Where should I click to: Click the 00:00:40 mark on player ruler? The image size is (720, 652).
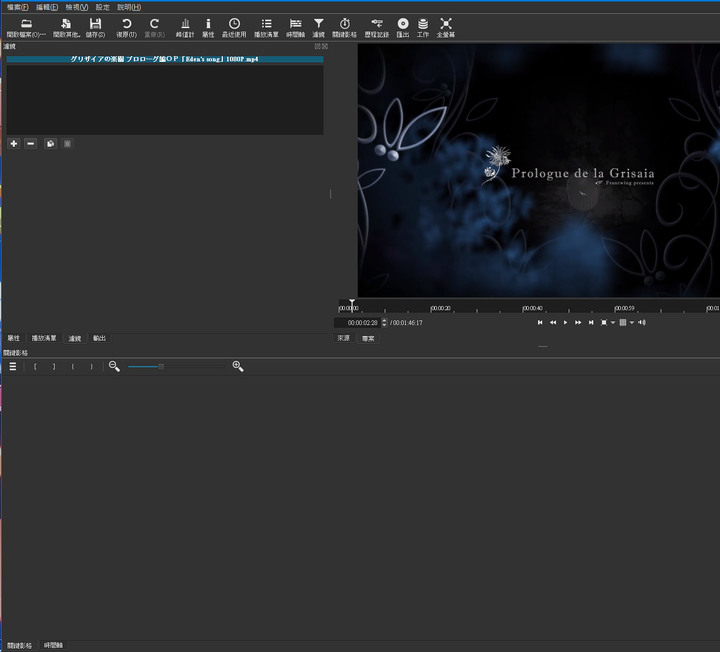532,308
